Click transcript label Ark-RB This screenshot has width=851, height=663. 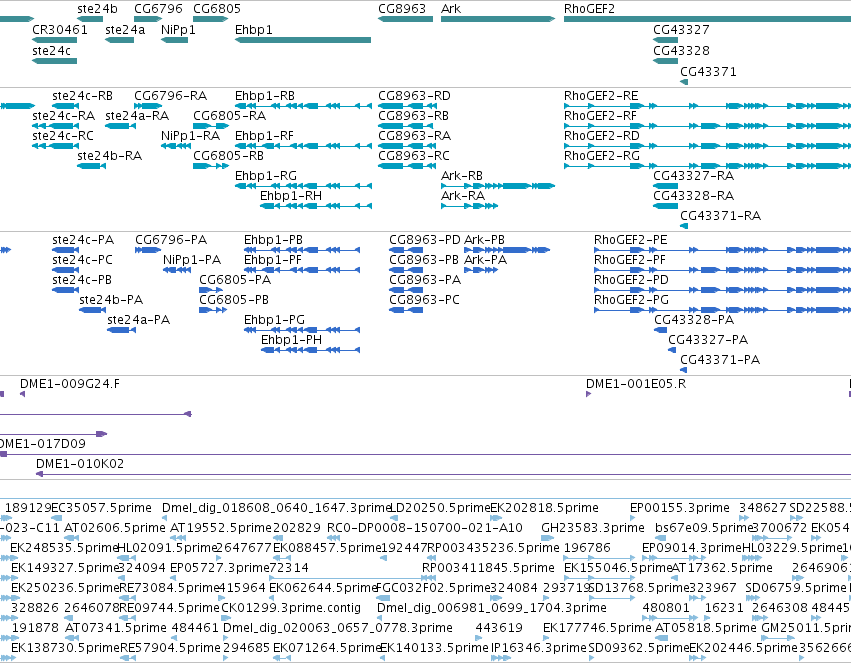[462, 176]
